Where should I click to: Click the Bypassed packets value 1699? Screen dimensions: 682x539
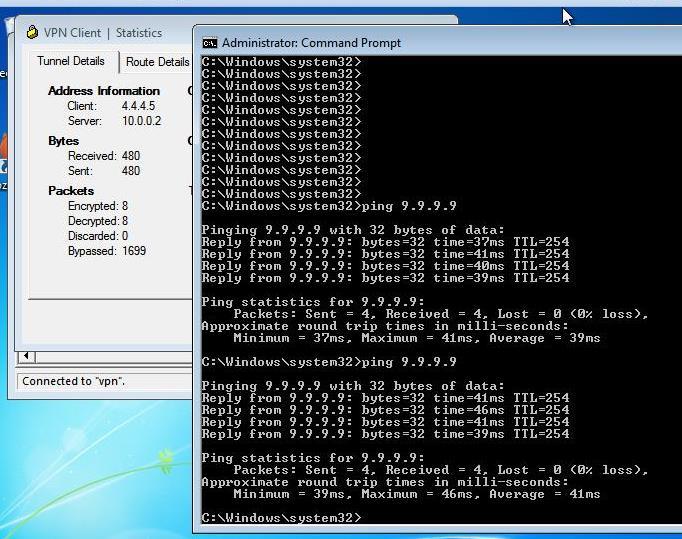[134, 251]
